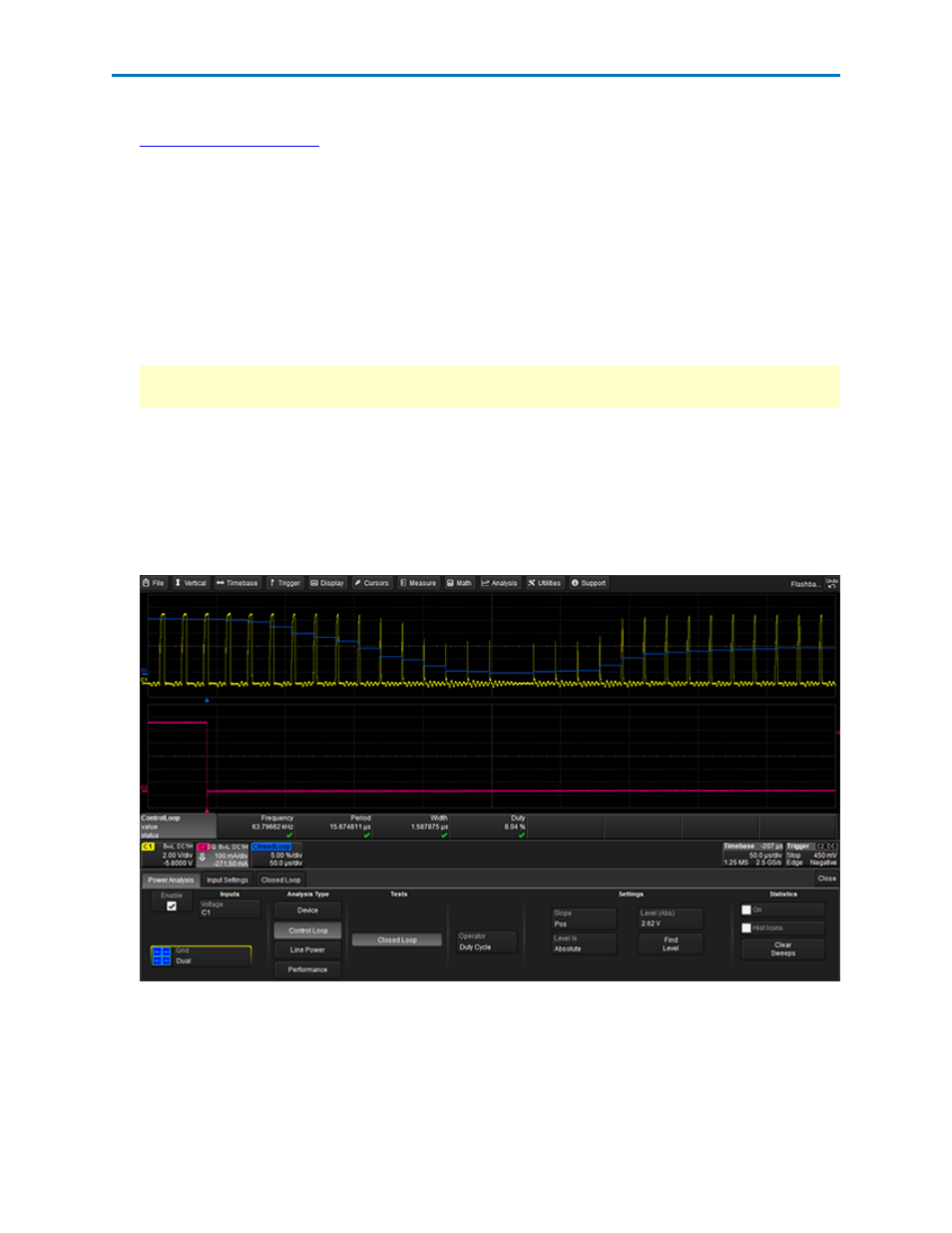Image resolution: width=952 pixels, height=1233 pixels.
Task: Open the Cursors menu
Action: point(372,583)
